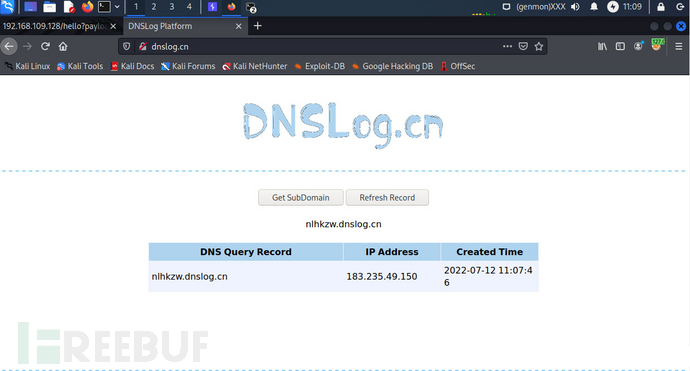Lock the screen with padlock icon
The image size is (690, 371).
[x=661, y=7]
